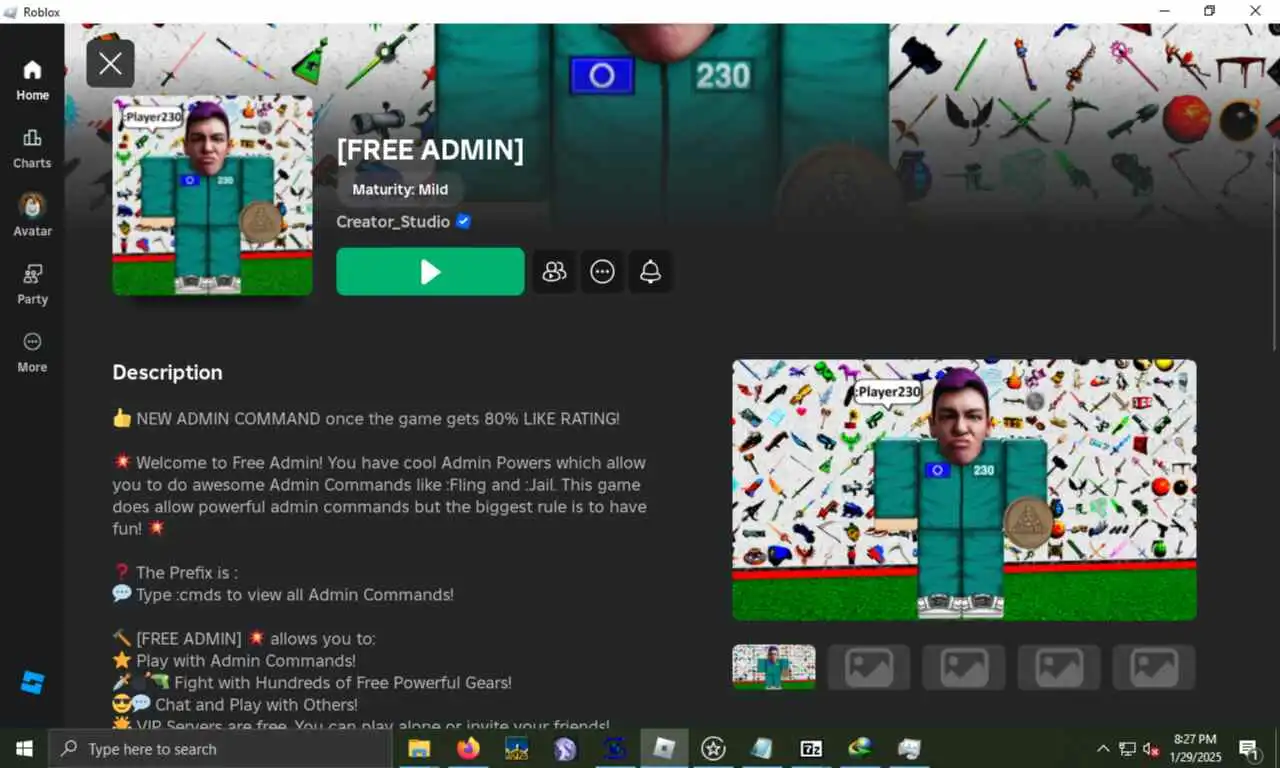This screenshot has height=768, width=1280.
Task: Restore down the Roblox window
Action: (x=1210, y=11)
